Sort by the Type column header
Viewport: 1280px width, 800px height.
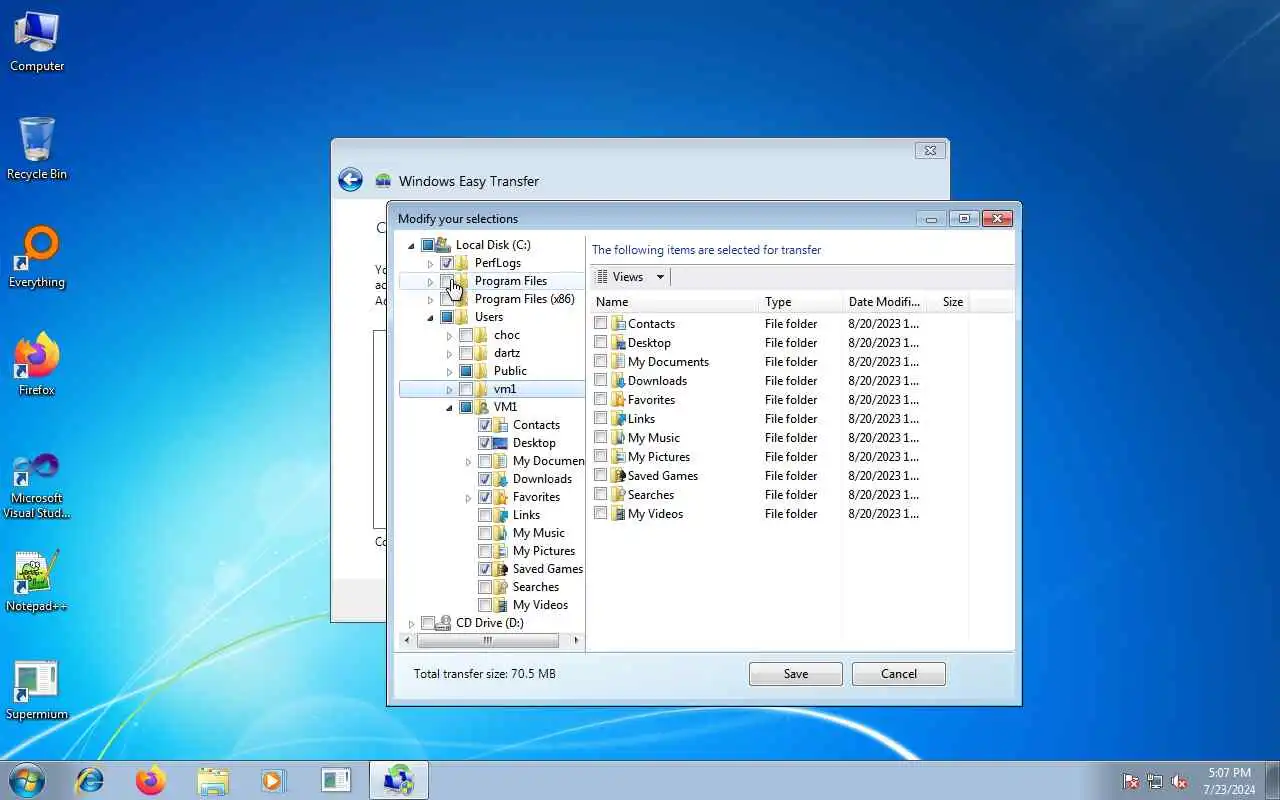[801, 301]
